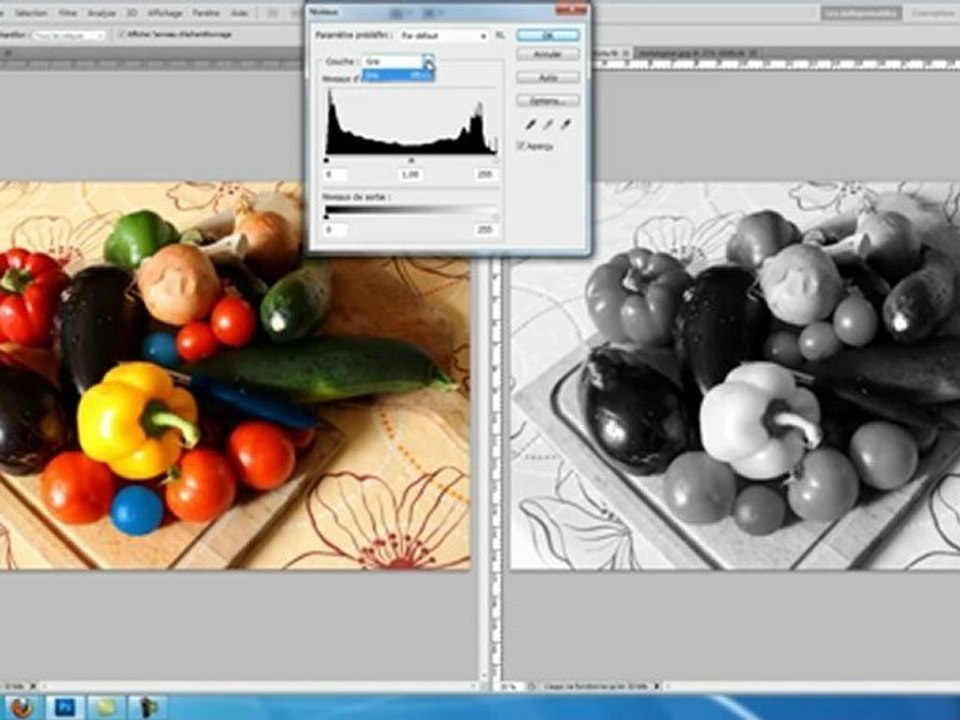Open the Sélection menu

tap(30, 12)
